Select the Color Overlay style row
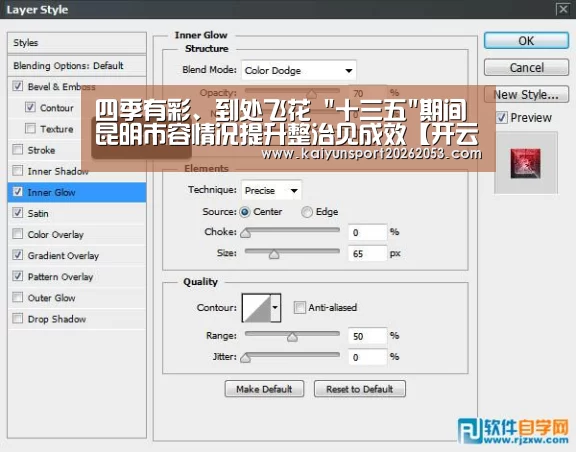The image size is (576, 452). pyautogui.click(x=77, y=234)
